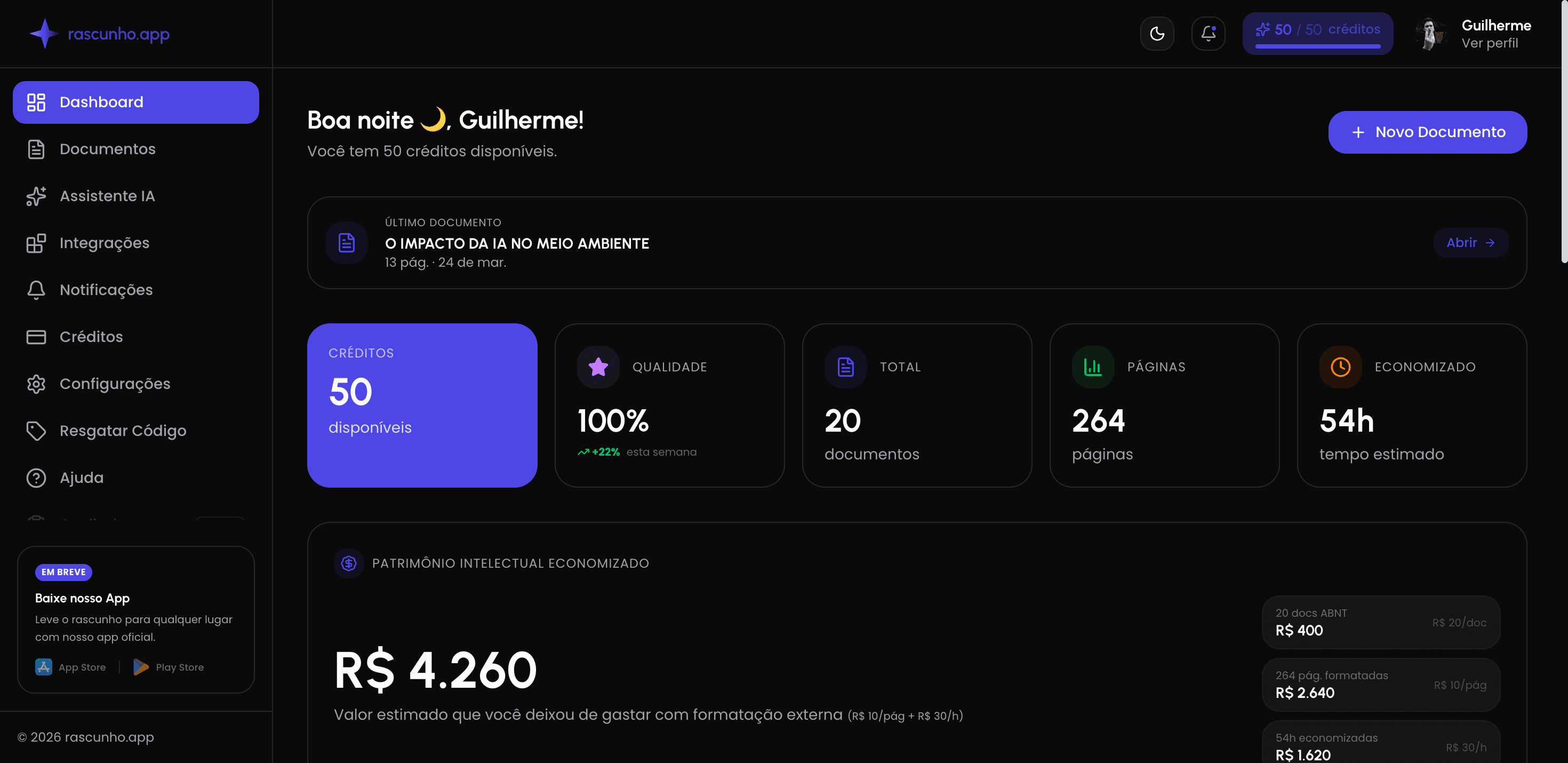This screenshot has width=1568, height=763.
Task: Open the Documentos section icon in sidebar
Action: [x=36, y=148]
